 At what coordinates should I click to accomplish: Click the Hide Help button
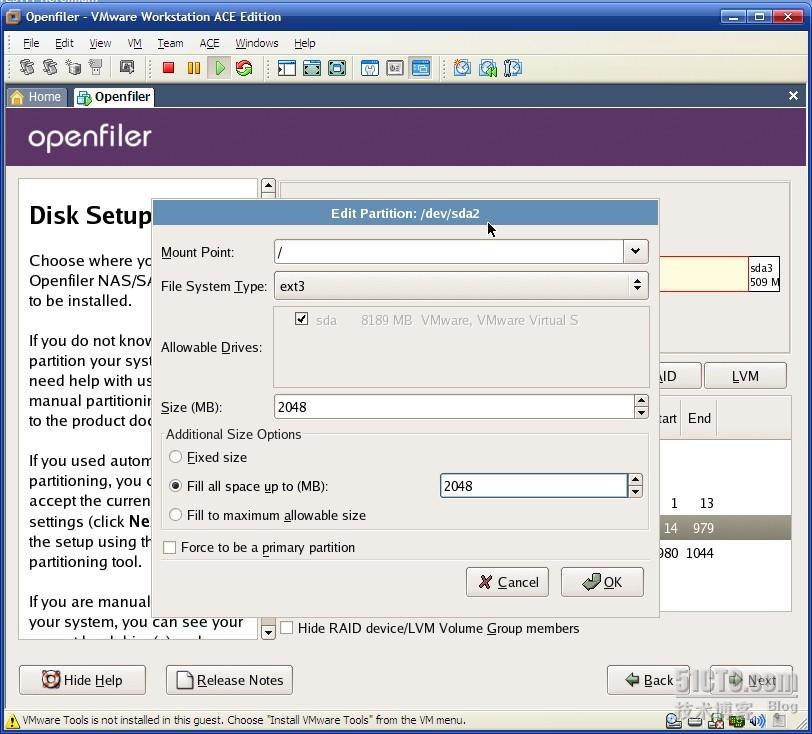point(82,680)
